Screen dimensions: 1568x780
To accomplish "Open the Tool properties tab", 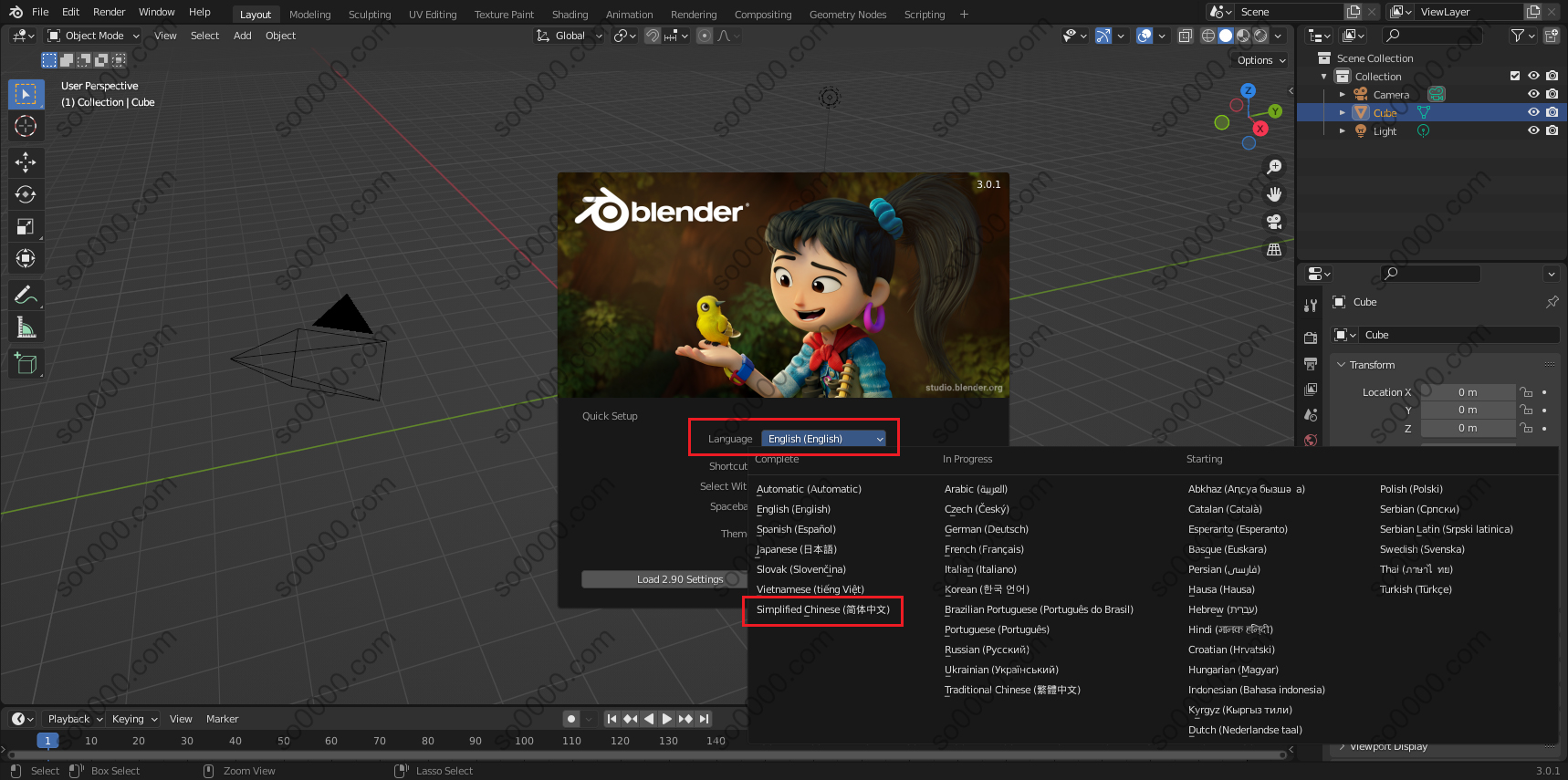I will 1311,305.
